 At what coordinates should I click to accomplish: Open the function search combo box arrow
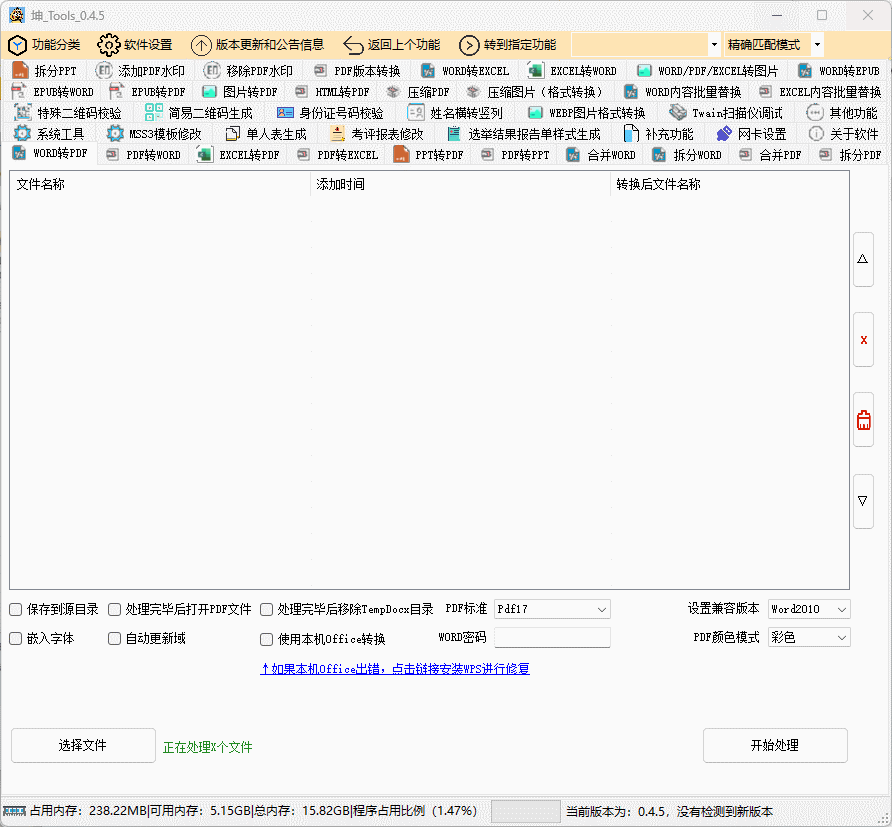715,45
